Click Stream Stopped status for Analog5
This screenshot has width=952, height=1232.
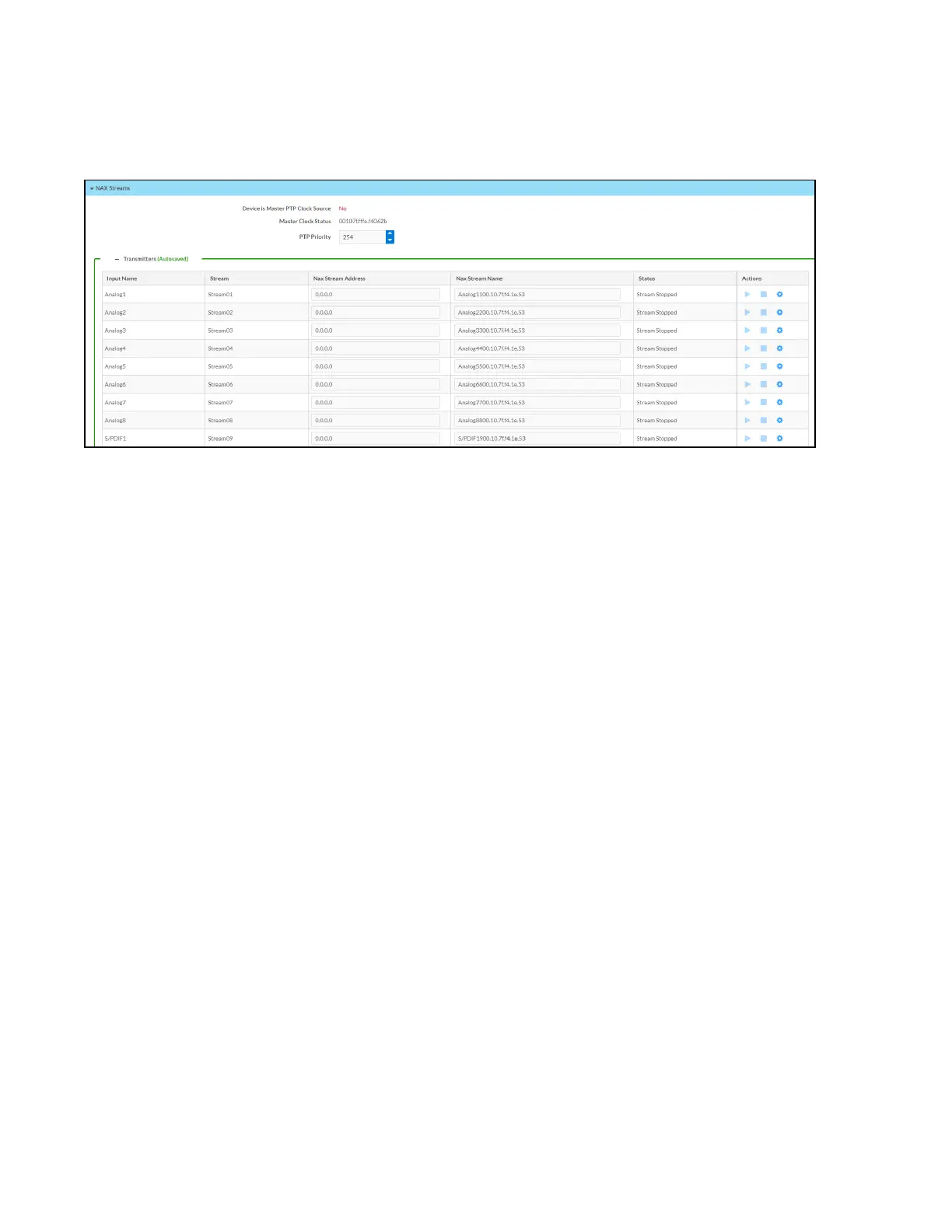[656, 366]
